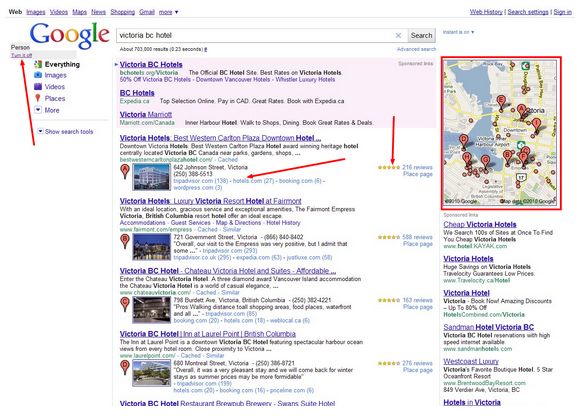Screen dimensions: 580x418
Task: Open the Chateau Victoria Hotel and Suites result
Action: [228, 271]
